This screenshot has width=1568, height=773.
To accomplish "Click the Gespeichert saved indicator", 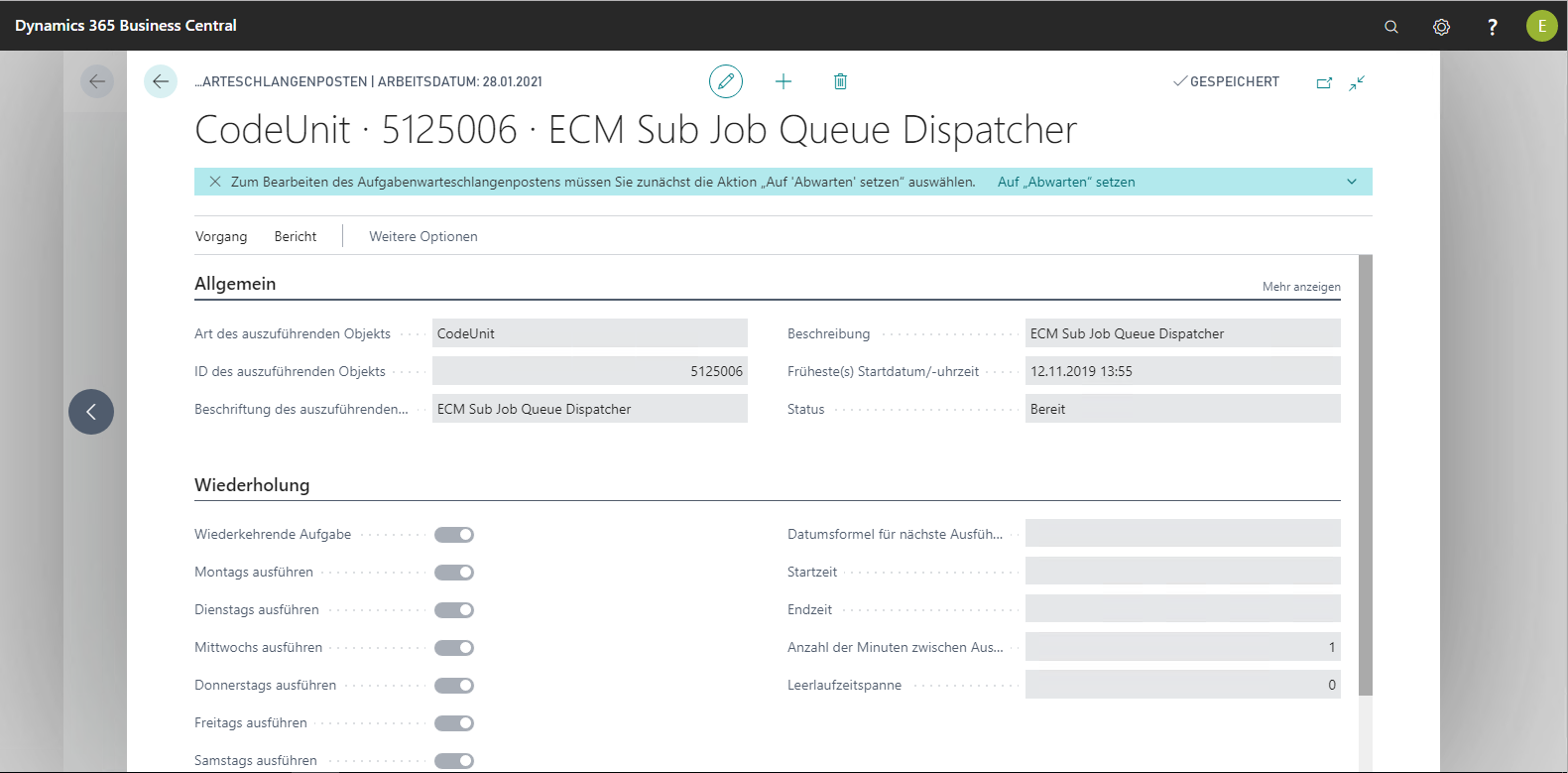I will [1227, 81].
